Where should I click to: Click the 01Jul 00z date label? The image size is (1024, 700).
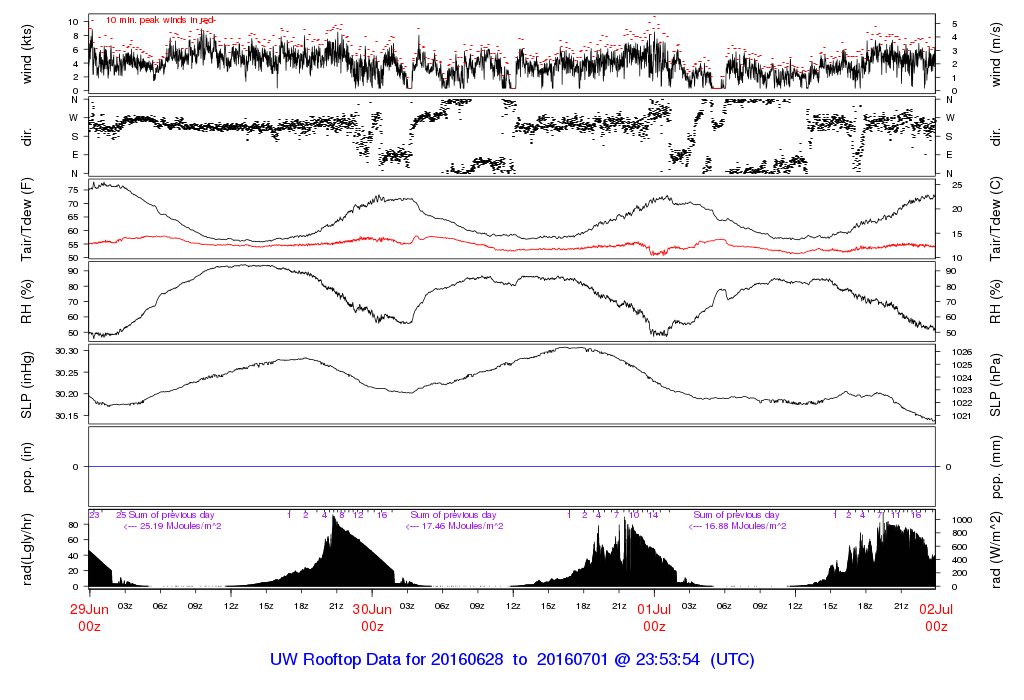click(654, 617)
